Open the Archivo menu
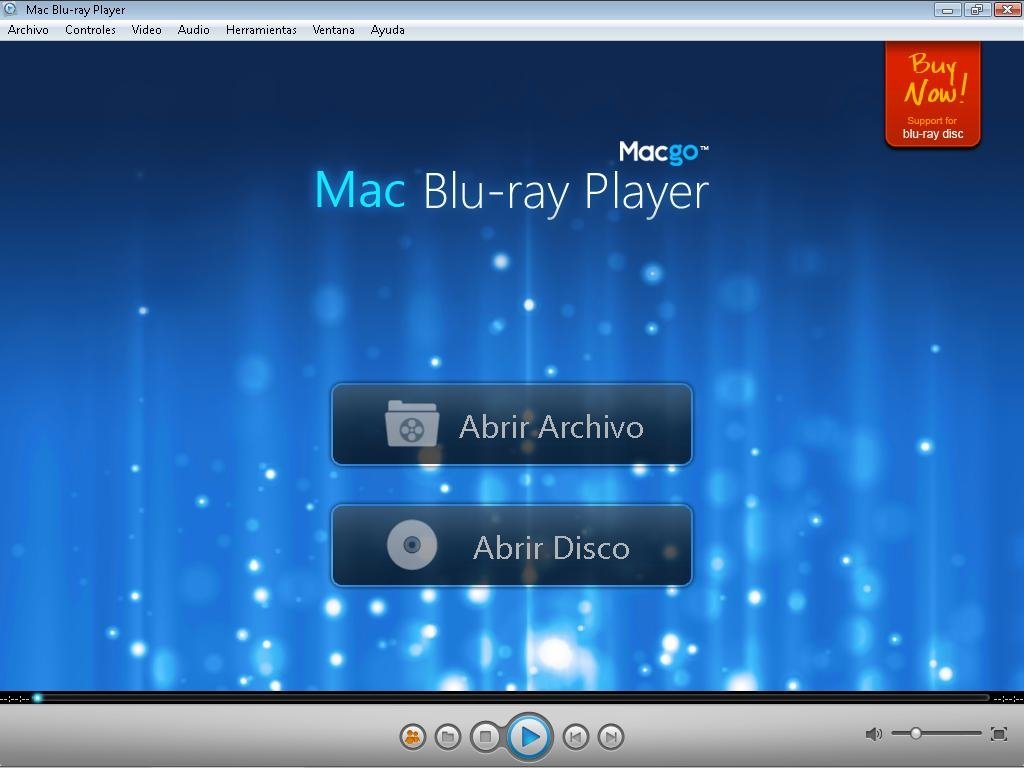 coord(28,30)
